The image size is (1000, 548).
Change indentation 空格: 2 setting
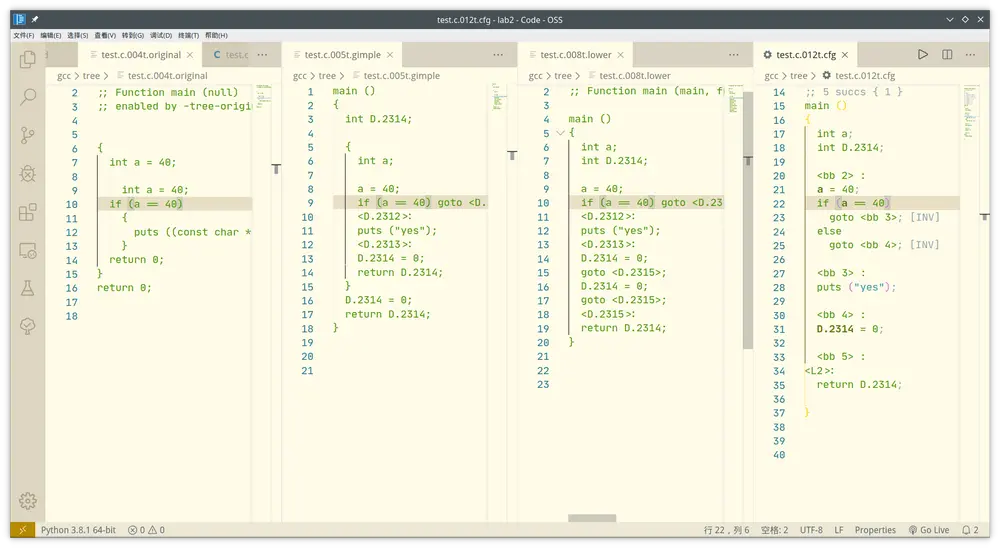click(x=774, y=529)
